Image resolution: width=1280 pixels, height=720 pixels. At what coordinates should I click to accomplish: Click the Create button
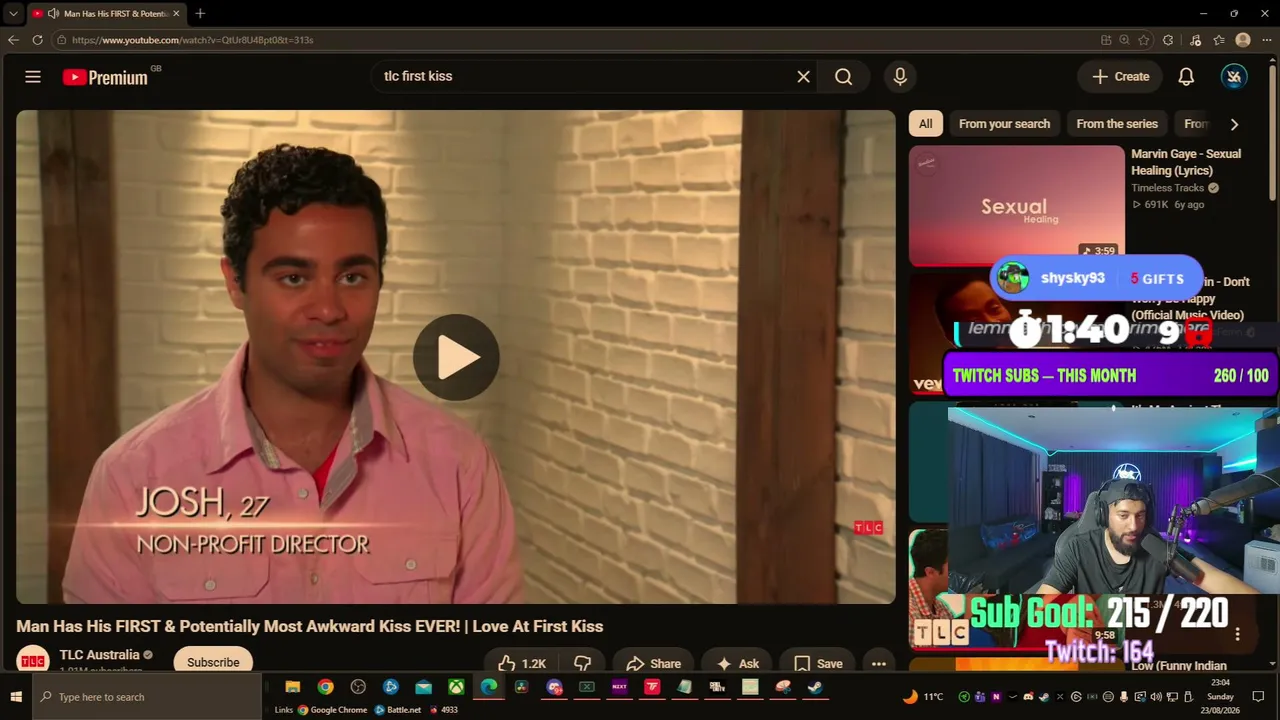pyautogui.click(x=1120, y=77)
